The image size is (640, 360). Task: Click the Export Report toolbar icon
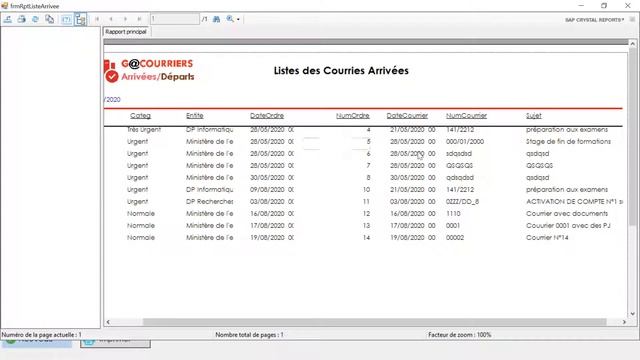coord(8,19)
